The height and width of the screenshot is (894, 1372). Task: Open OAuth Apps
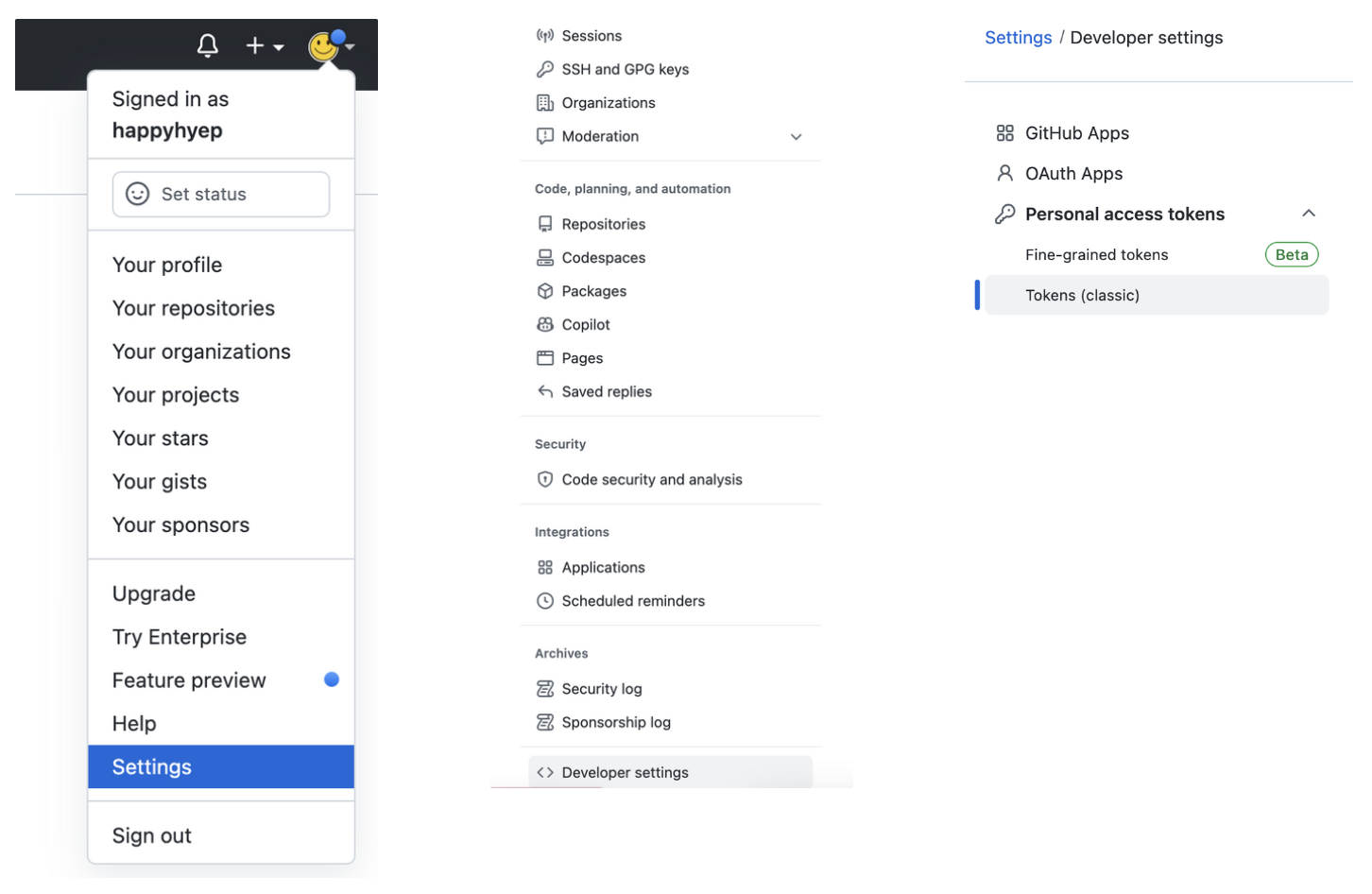coord(1074,174)
